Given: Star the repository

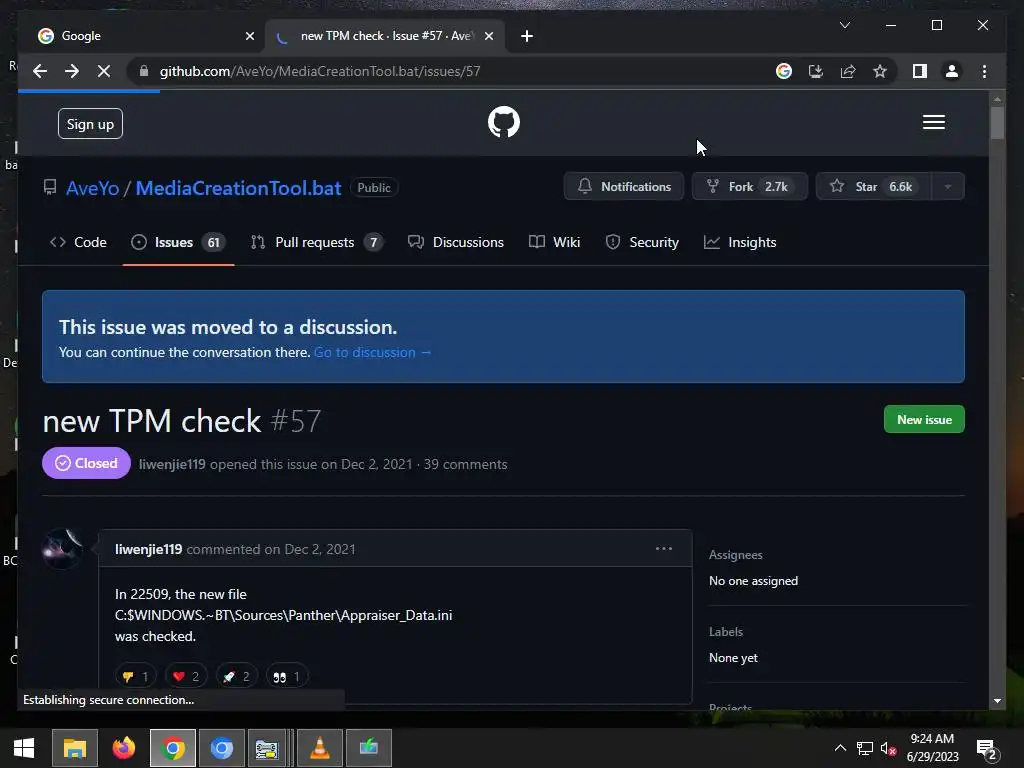Looking at the screenshot, I should [x=874, y=187].
